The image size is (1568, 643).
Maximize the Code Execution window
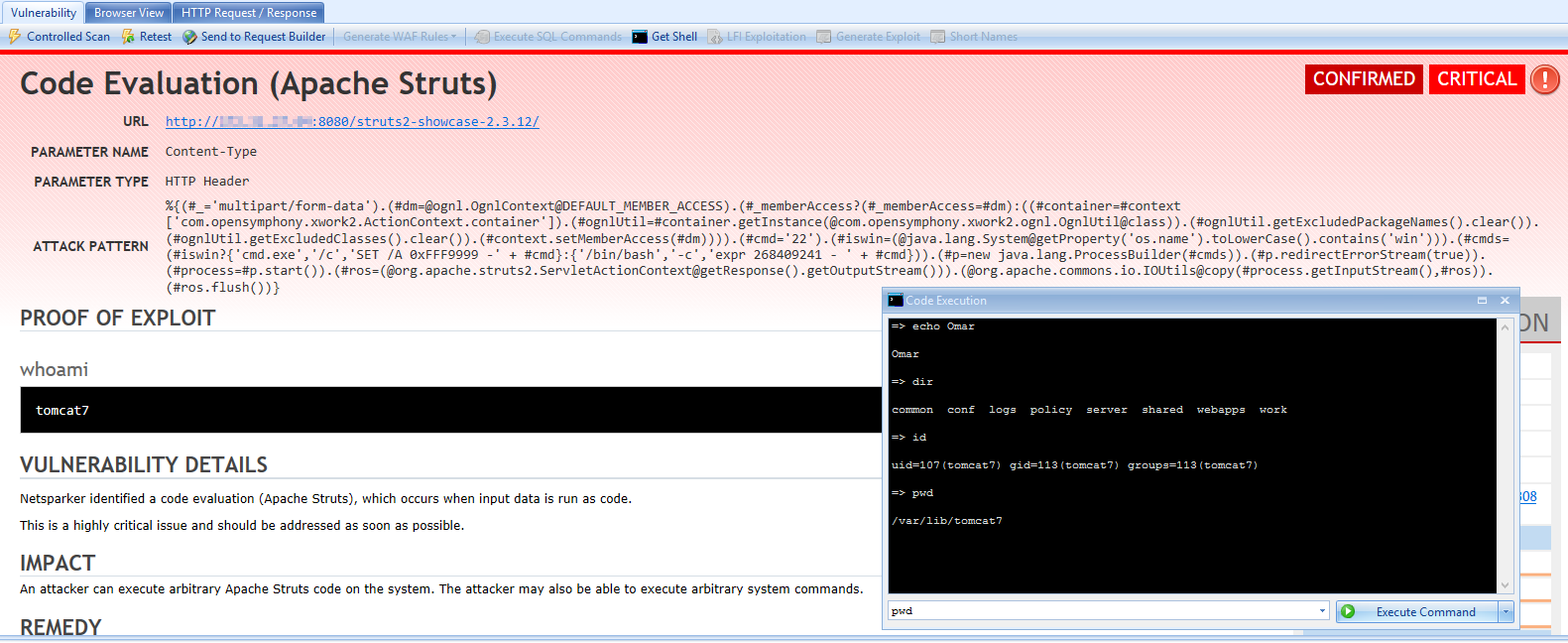[1482, 301]
